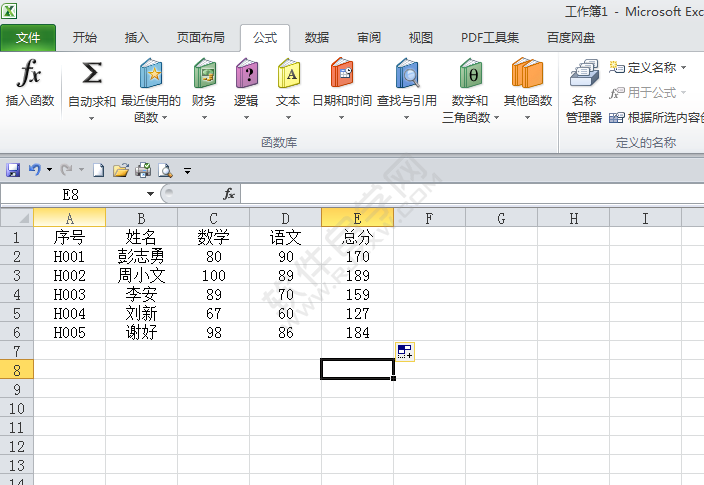The height and width of the screenshot is (485, 704).
Task: Click inside the formula bar input
Action: 472,194
